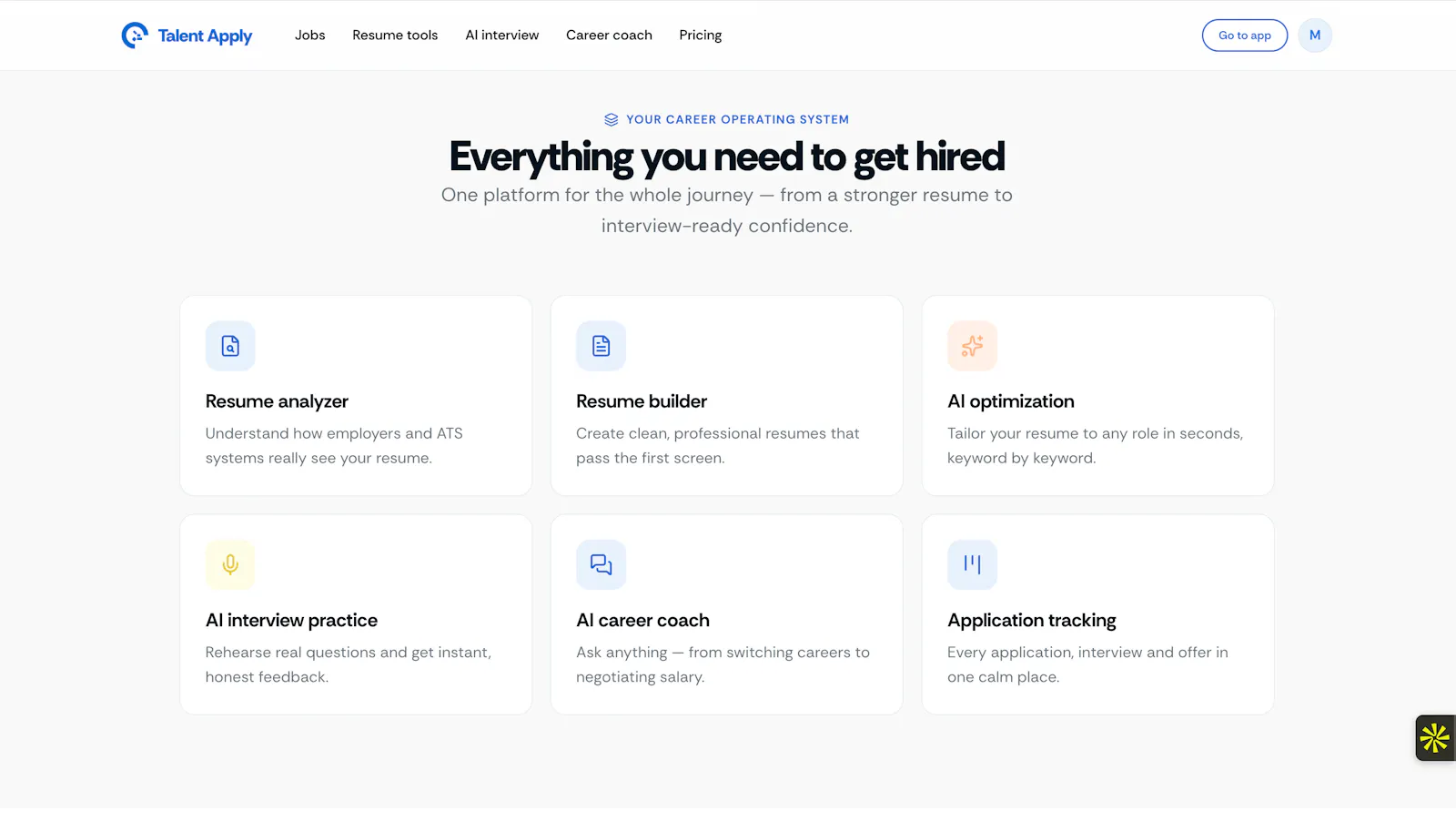Click the AI optimization sparkles icon
The width and height of the screenshot is (1456, 831).
[972, 346]
